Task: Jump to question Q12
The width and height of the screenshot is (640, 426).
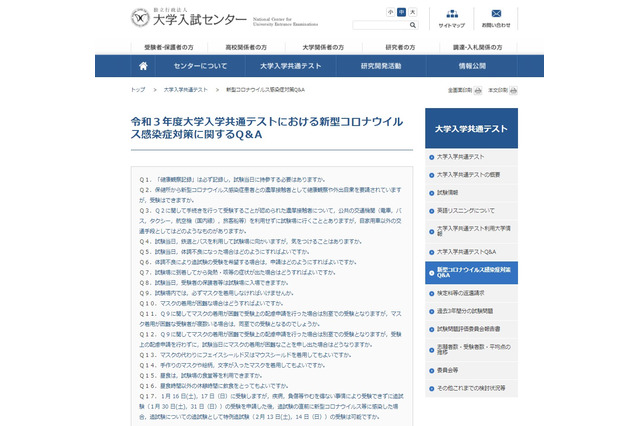Action: (x=270, y=339)
